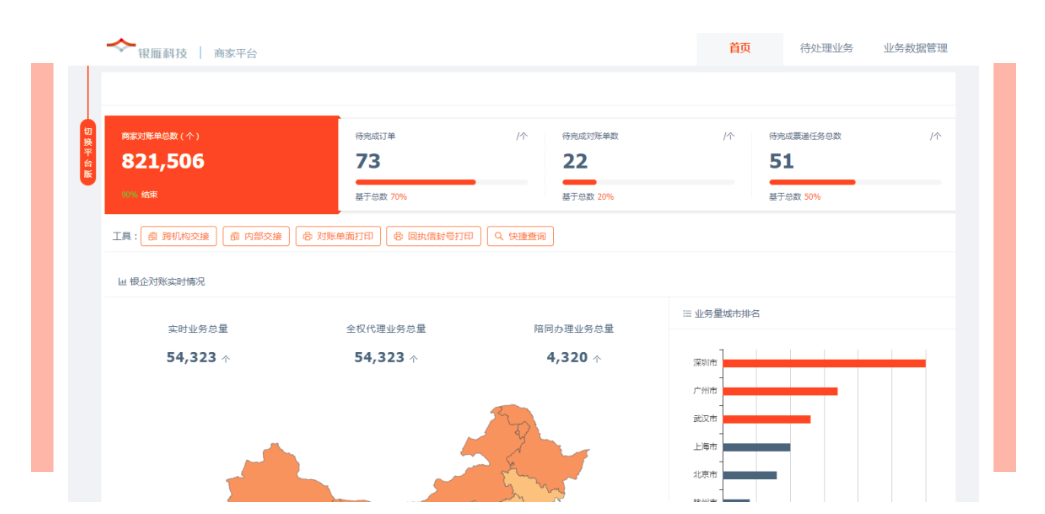Toggle the 切换平台版 side switch
This screenshot has height=514, width=1045.
(88, 151)
